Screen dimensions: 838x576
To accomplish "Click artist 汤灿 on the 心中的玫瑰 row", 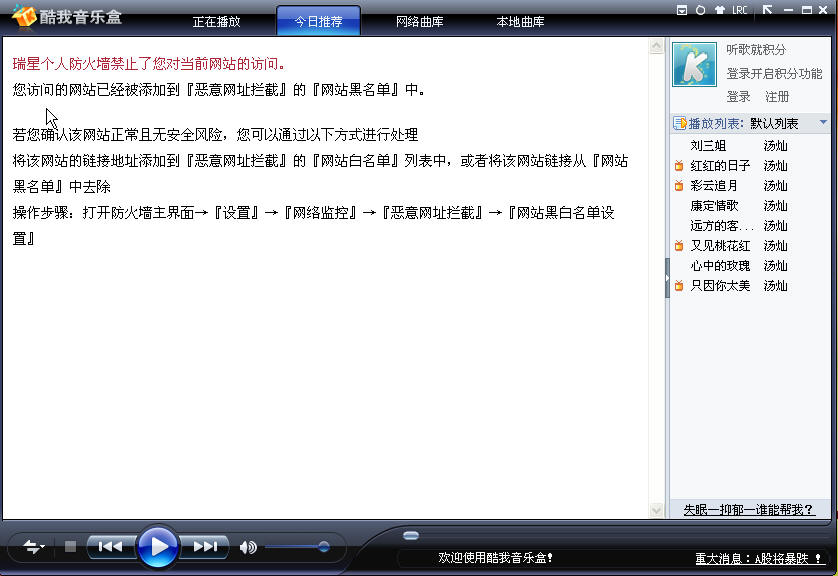I will coord(775,266).
